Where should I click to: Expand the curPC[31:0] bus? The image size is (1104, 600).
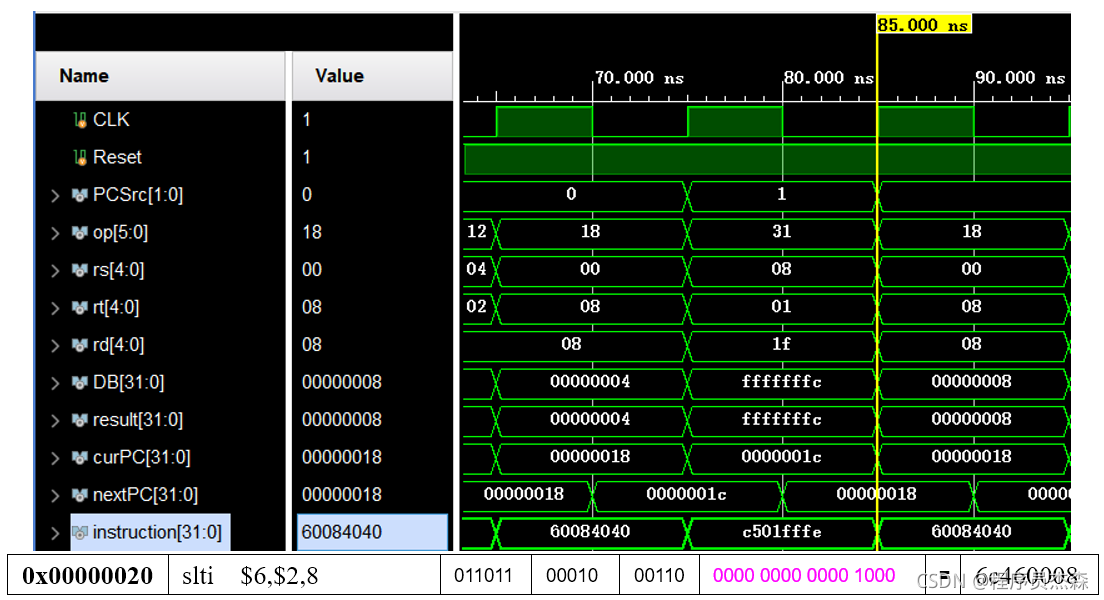[x=55, y=458]
